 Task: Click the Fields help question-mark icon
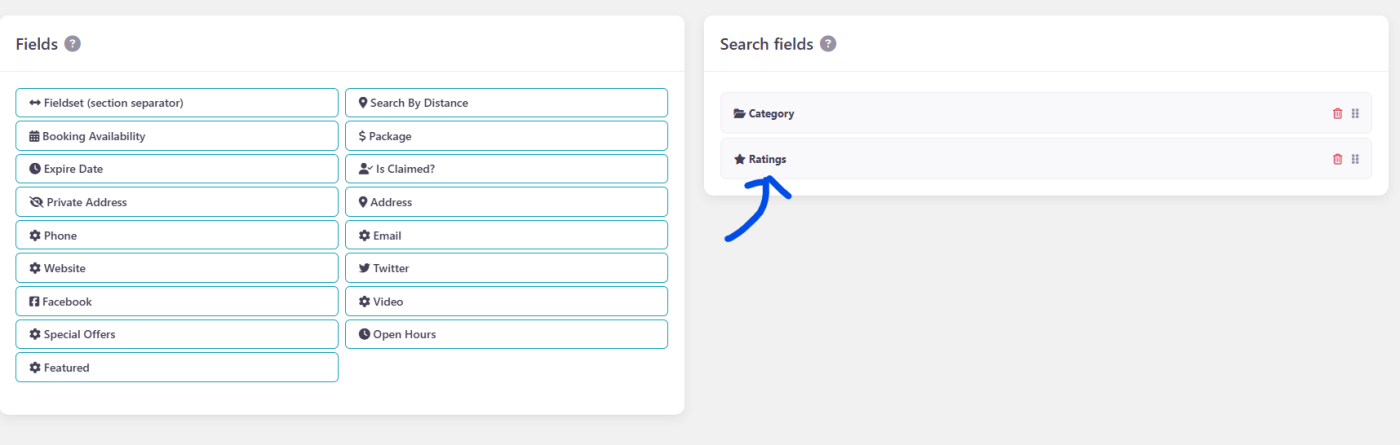(72, 44)
